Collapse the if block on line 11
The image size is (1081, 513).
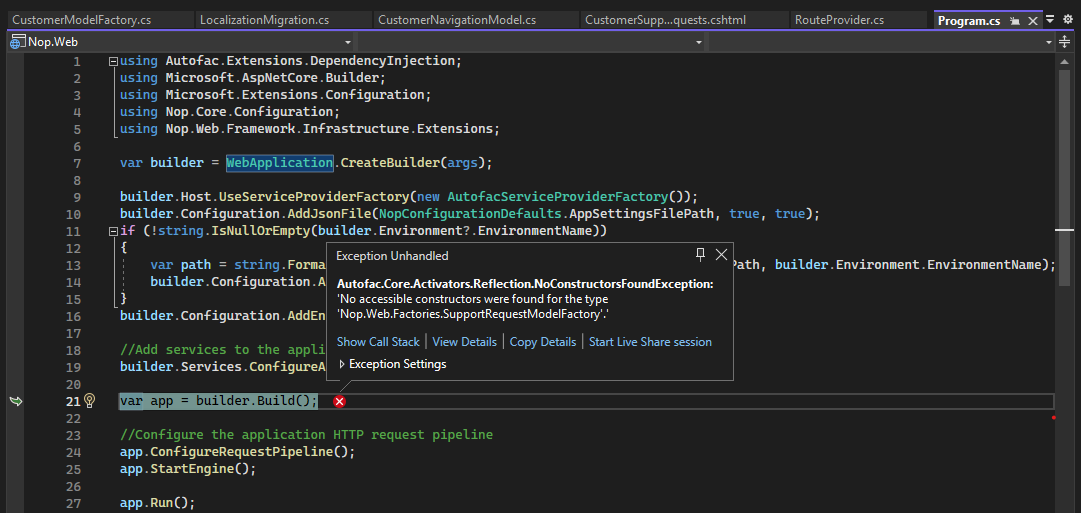point(113,231)
